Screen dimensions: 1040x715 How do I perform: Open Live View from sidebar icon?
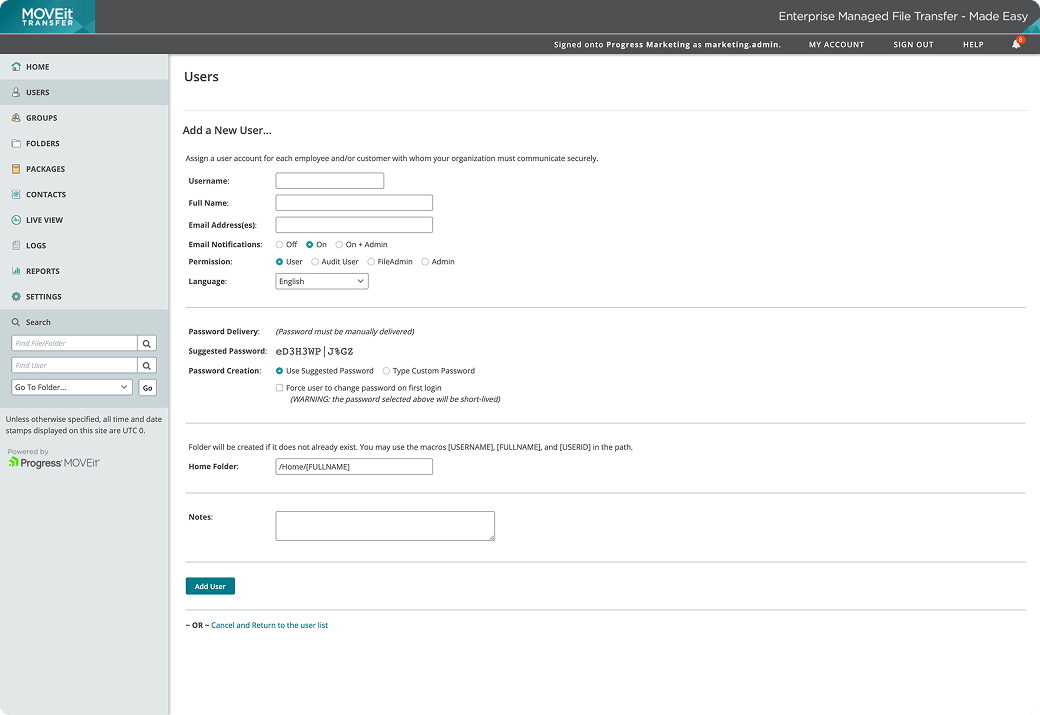[x=16, y=220]
